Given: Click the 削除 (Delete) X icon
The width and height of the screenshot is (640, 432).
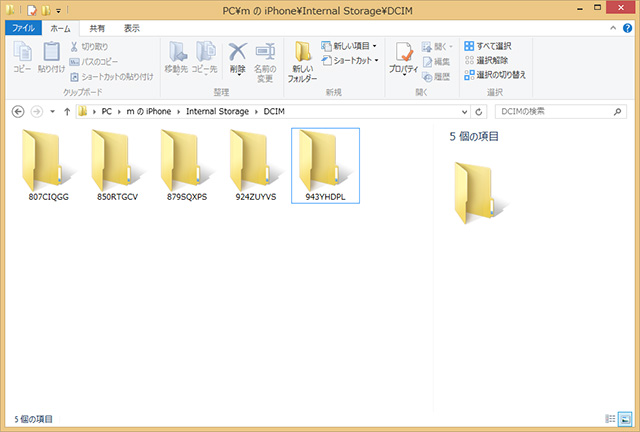Looking at the screenshot, I should tap(237, 52).
